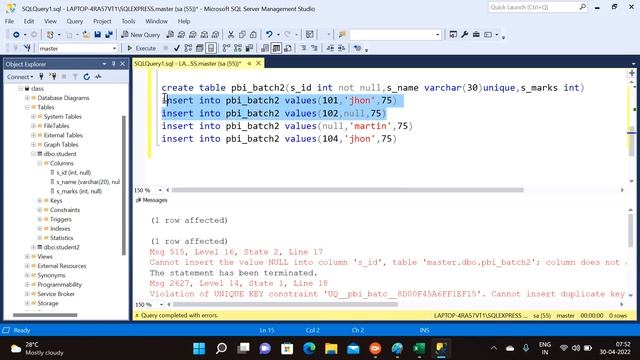640x360 pixels.
Task: Click the New Query button
Action: tap(141, 35)
